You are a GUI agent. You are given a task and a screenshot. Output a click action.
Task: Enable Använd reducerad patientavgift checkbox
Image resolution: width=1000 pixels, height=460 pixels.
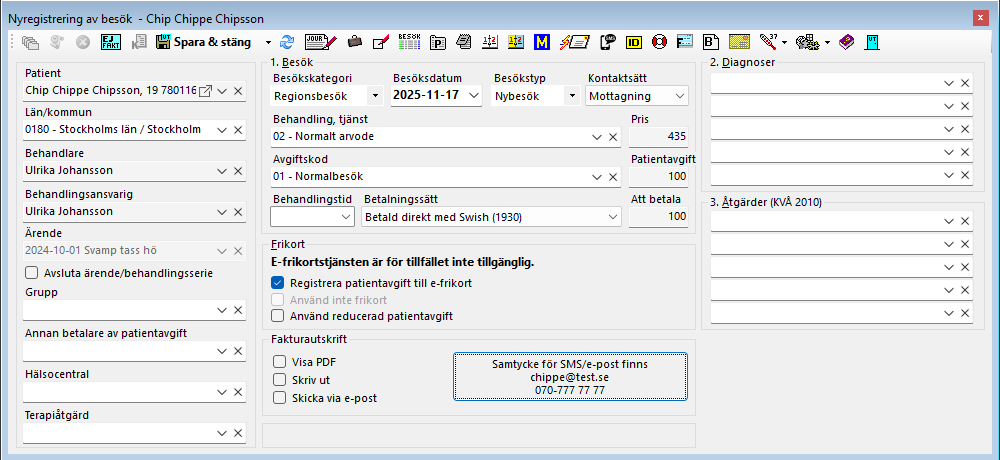pyautogui.click(x=278, y=316)
